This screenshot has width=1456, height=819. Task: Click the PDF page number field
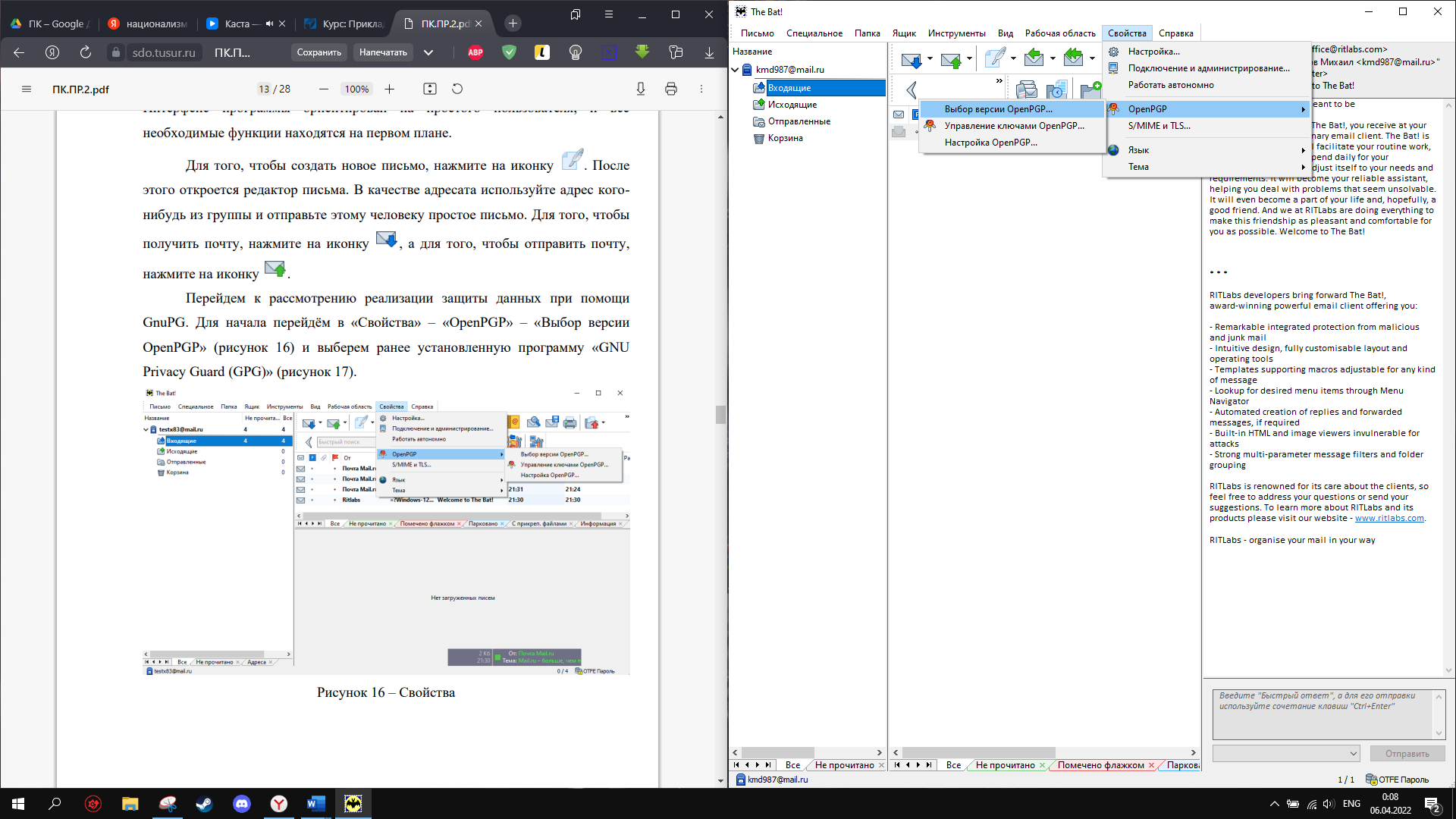263,89
